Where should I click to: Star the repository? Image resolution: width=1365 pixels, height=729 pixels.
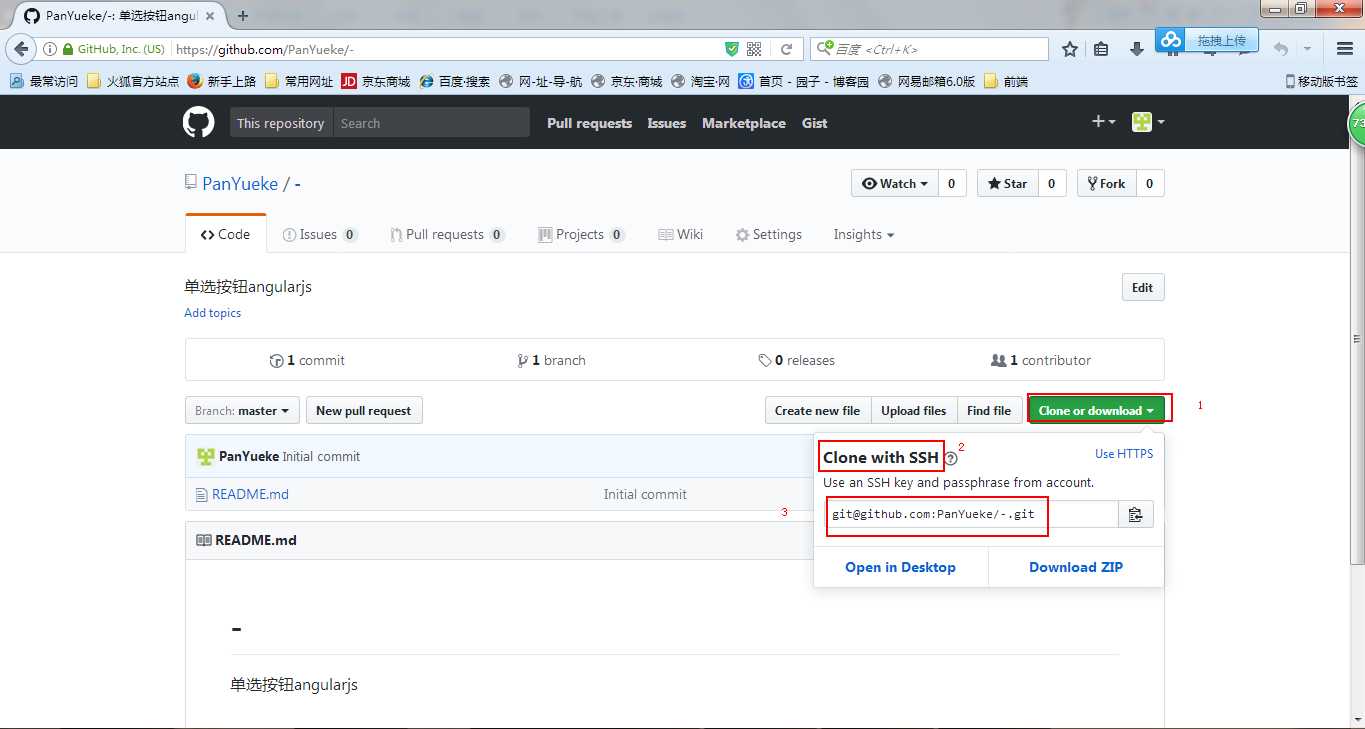coord(1007,183)
